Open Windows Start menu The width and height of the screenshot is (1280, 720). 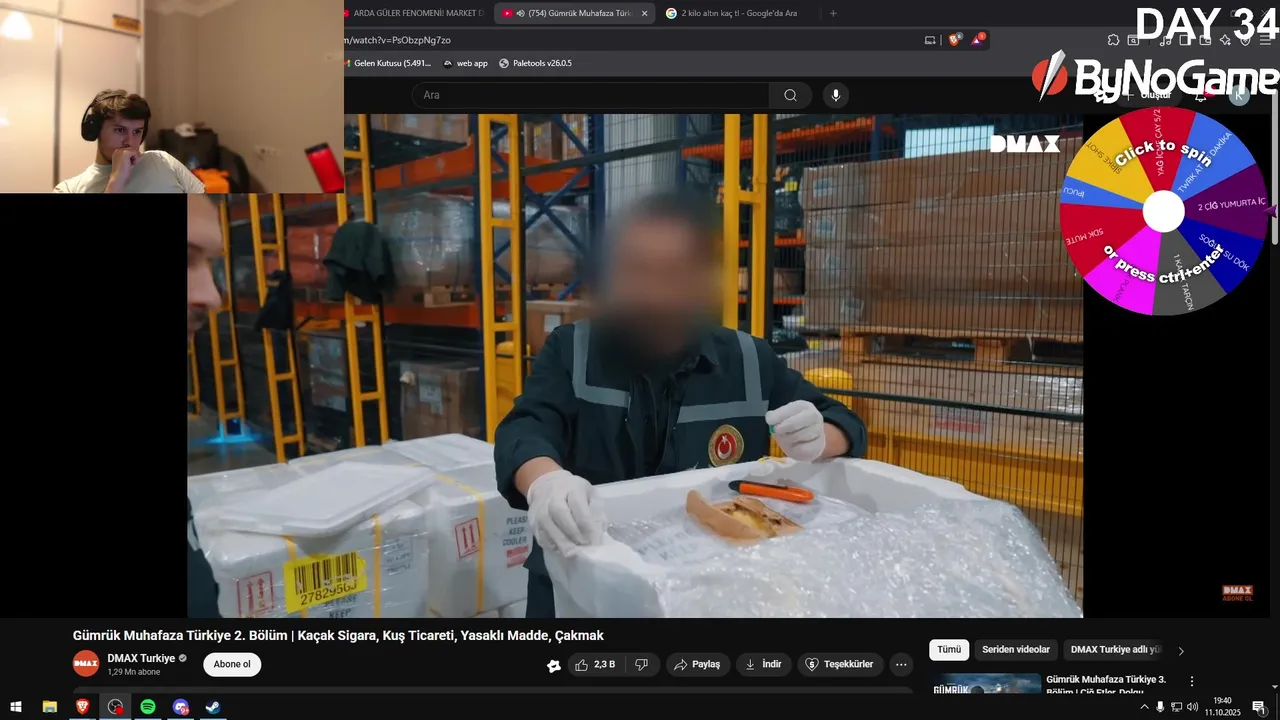(16, 707)
